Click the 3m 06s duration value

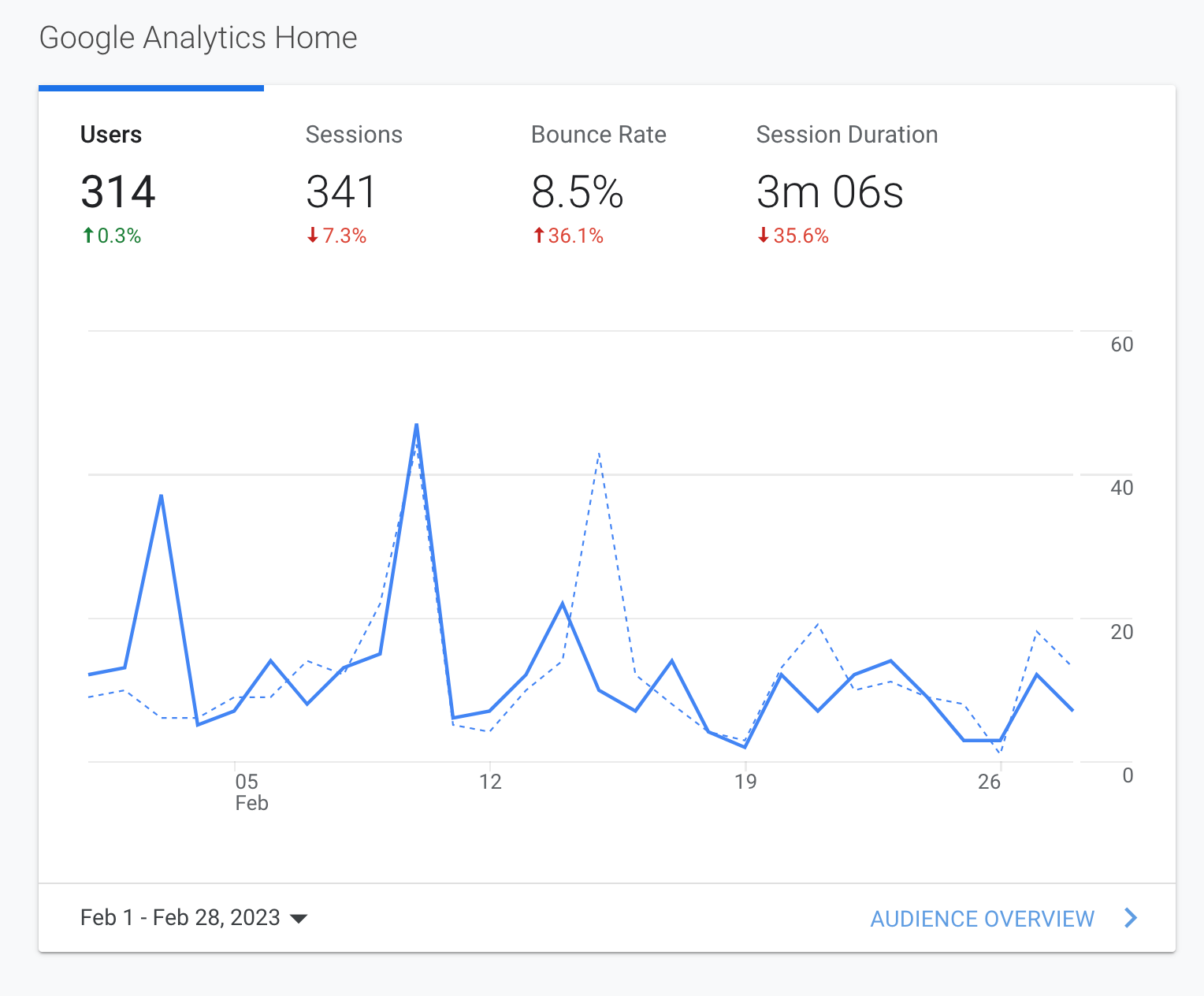coord(830,191)
